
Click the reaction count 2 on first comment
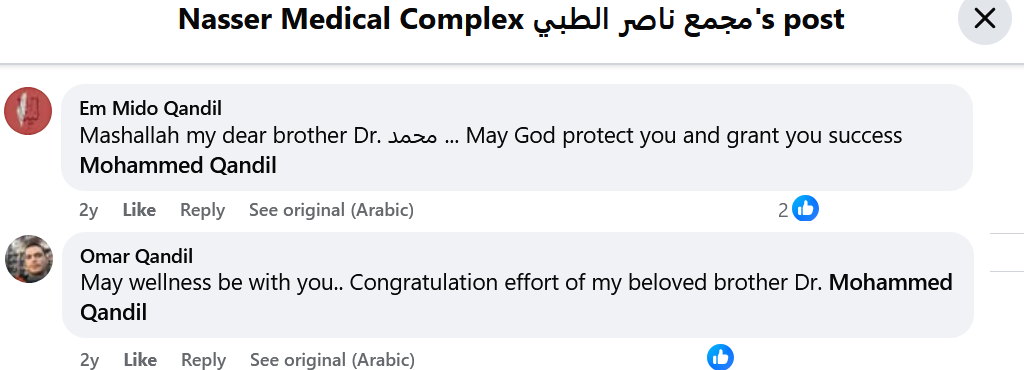pos(783,210)
